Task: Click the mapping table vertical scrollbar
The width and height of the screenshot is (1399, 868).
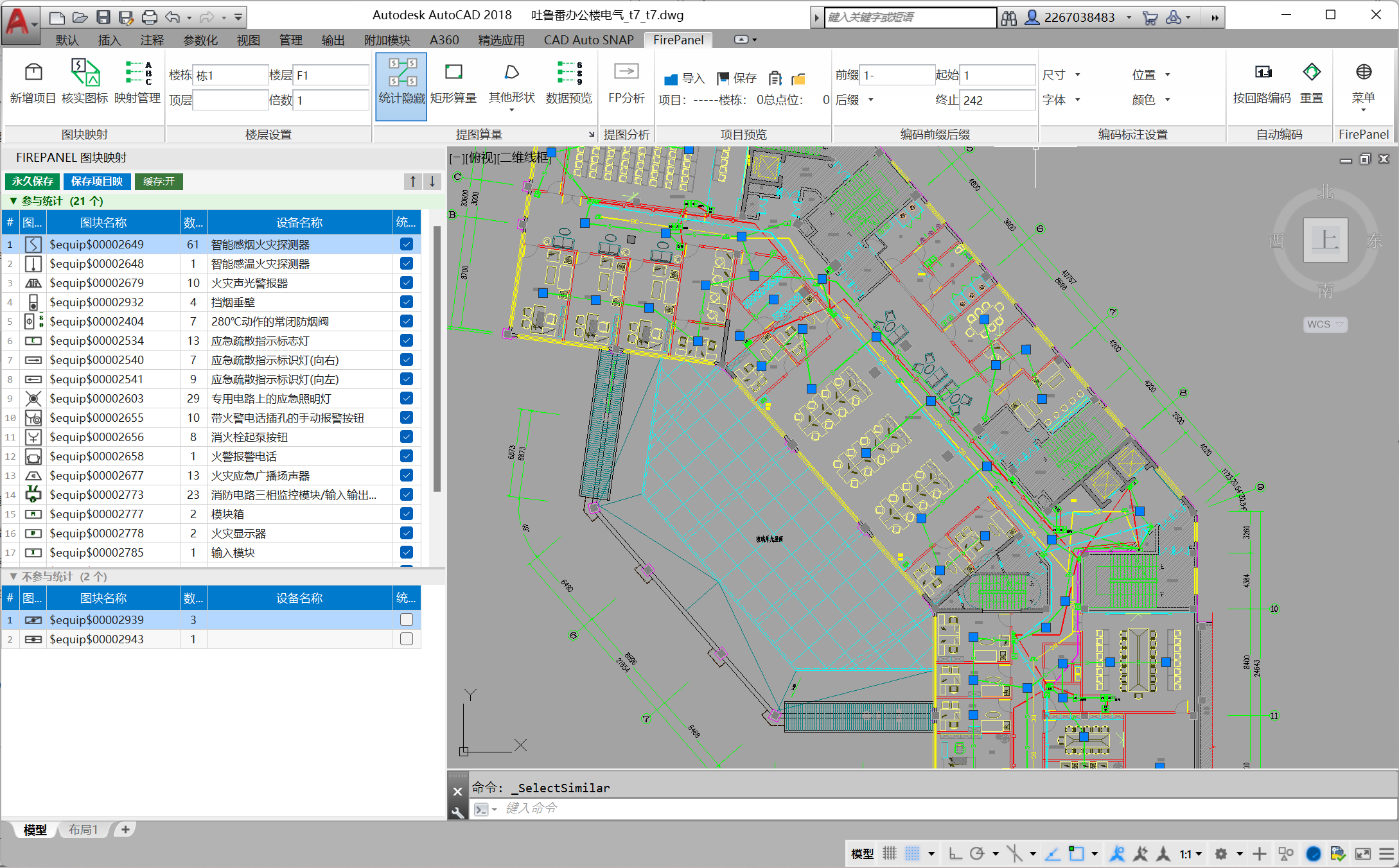Action: click(437, 358)
